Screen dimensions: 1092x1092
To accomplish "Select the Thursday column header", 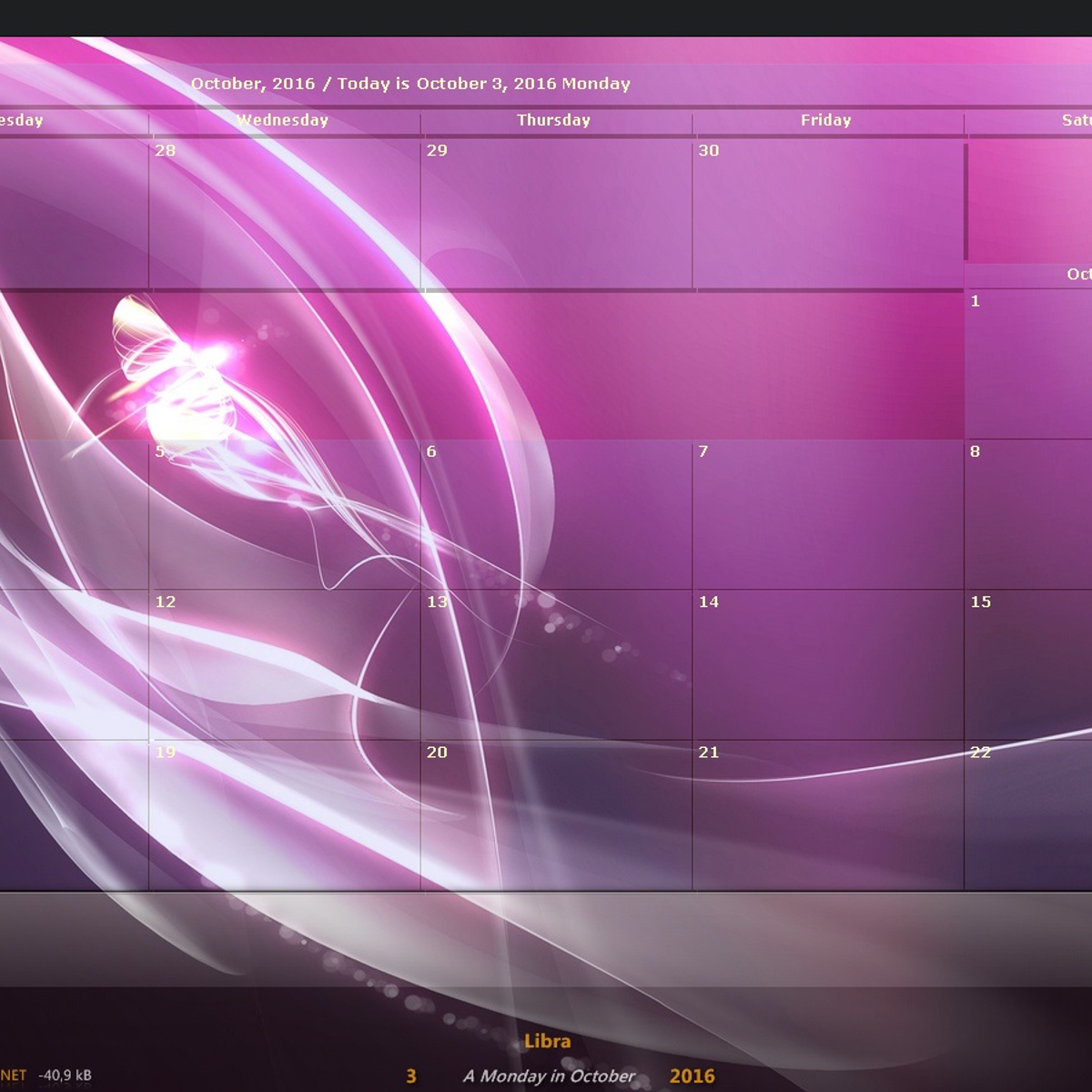I will coord(553,120).
